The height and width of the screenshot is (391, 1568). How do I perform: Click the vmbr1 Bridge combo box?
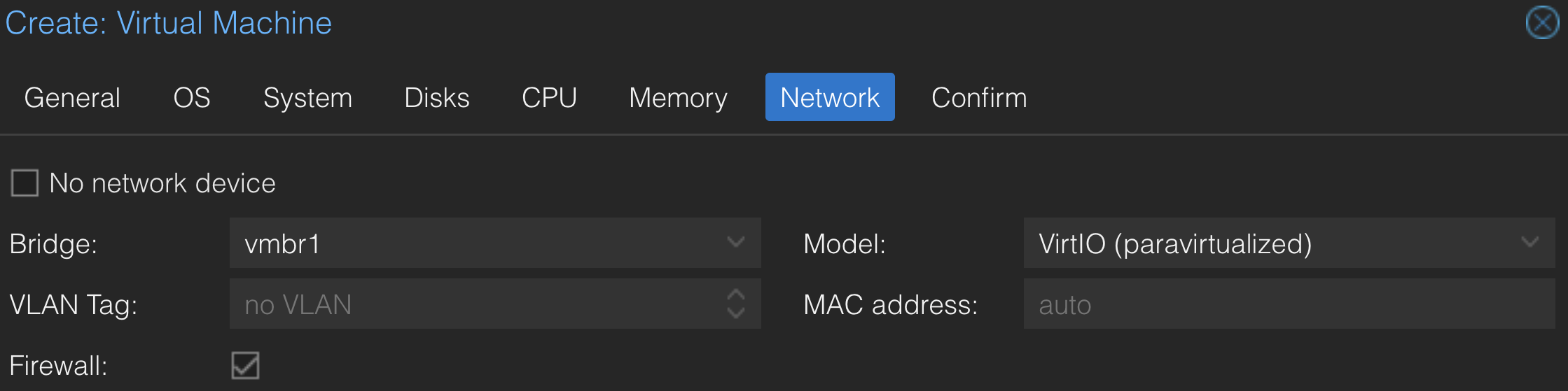495,243
